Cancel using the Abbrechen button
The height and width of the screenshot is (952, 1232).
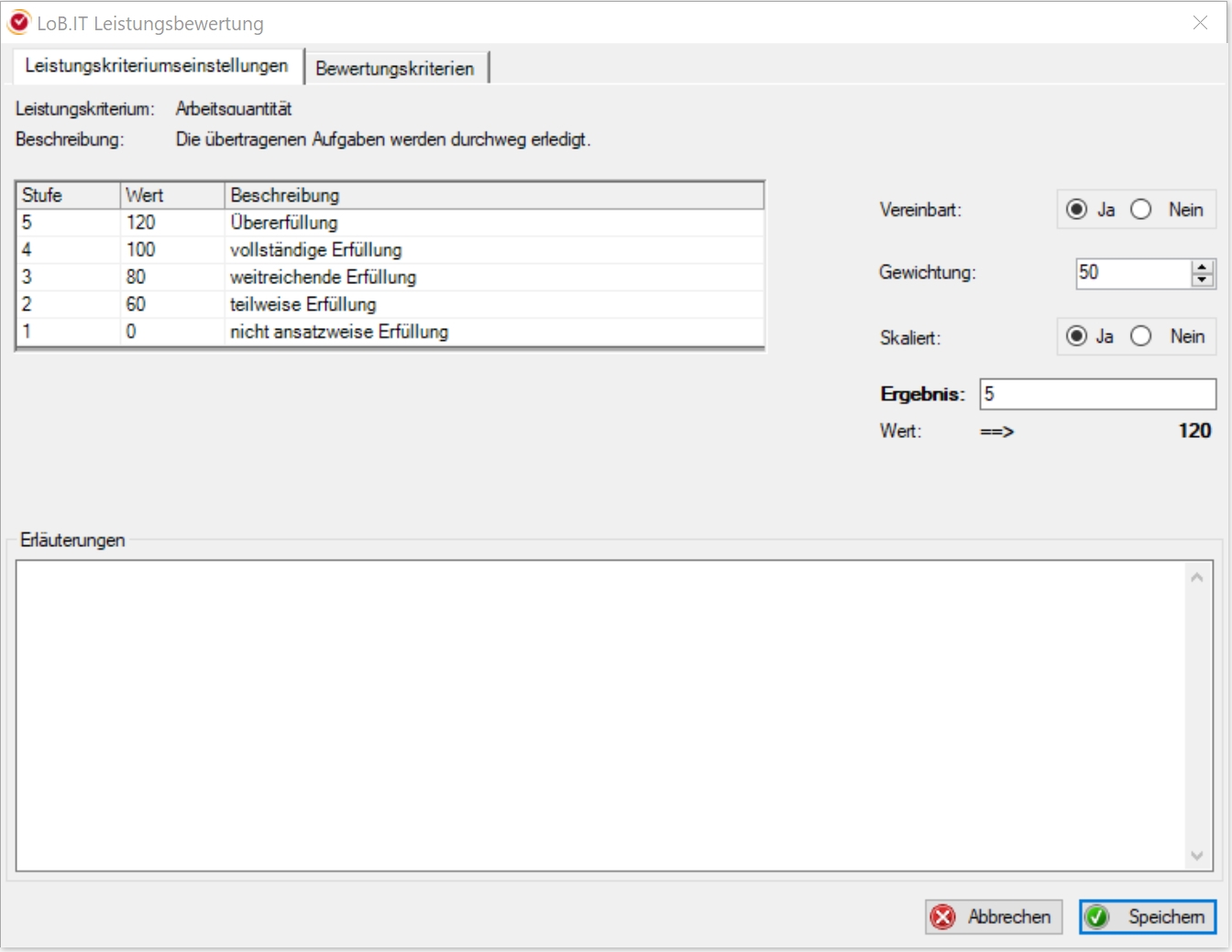tap(994, 917)
